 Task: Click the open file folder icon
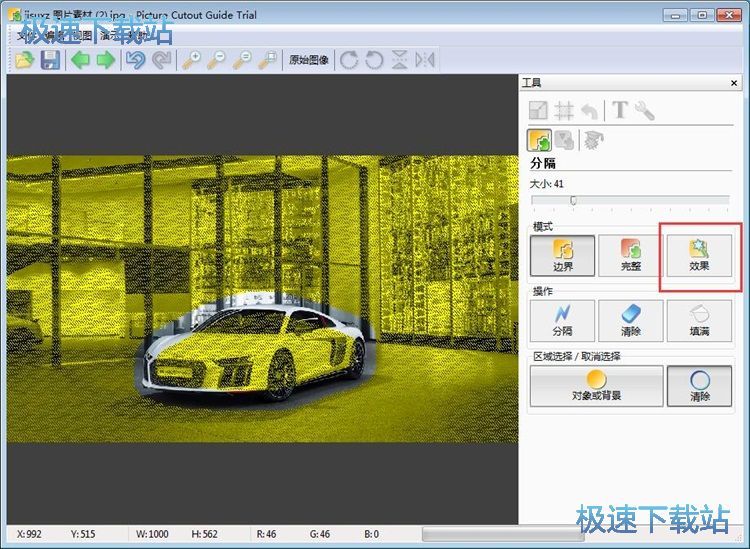pos(25,60)
